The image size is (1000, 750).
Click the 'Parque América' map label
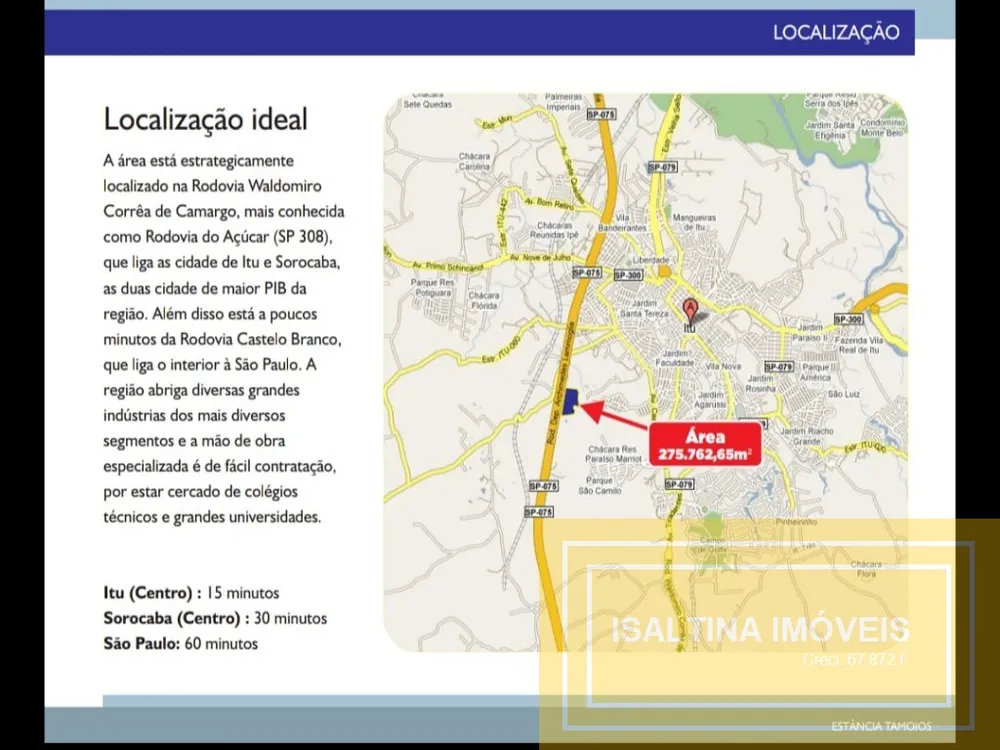coord(816,372)
